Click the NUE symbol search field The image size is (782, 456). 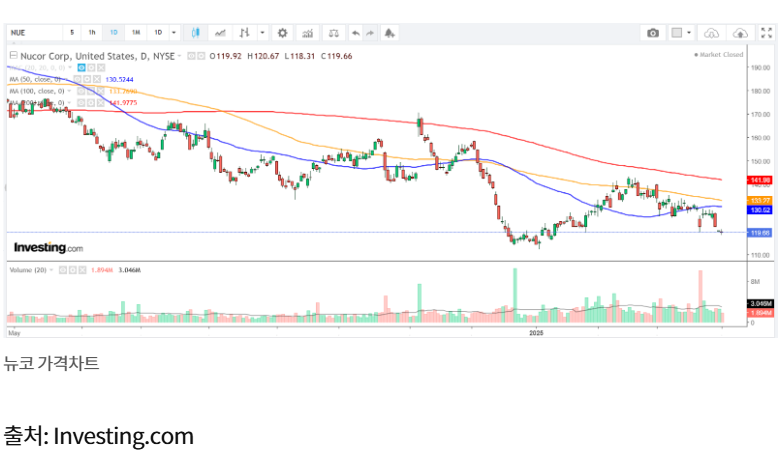pos(35,32)
